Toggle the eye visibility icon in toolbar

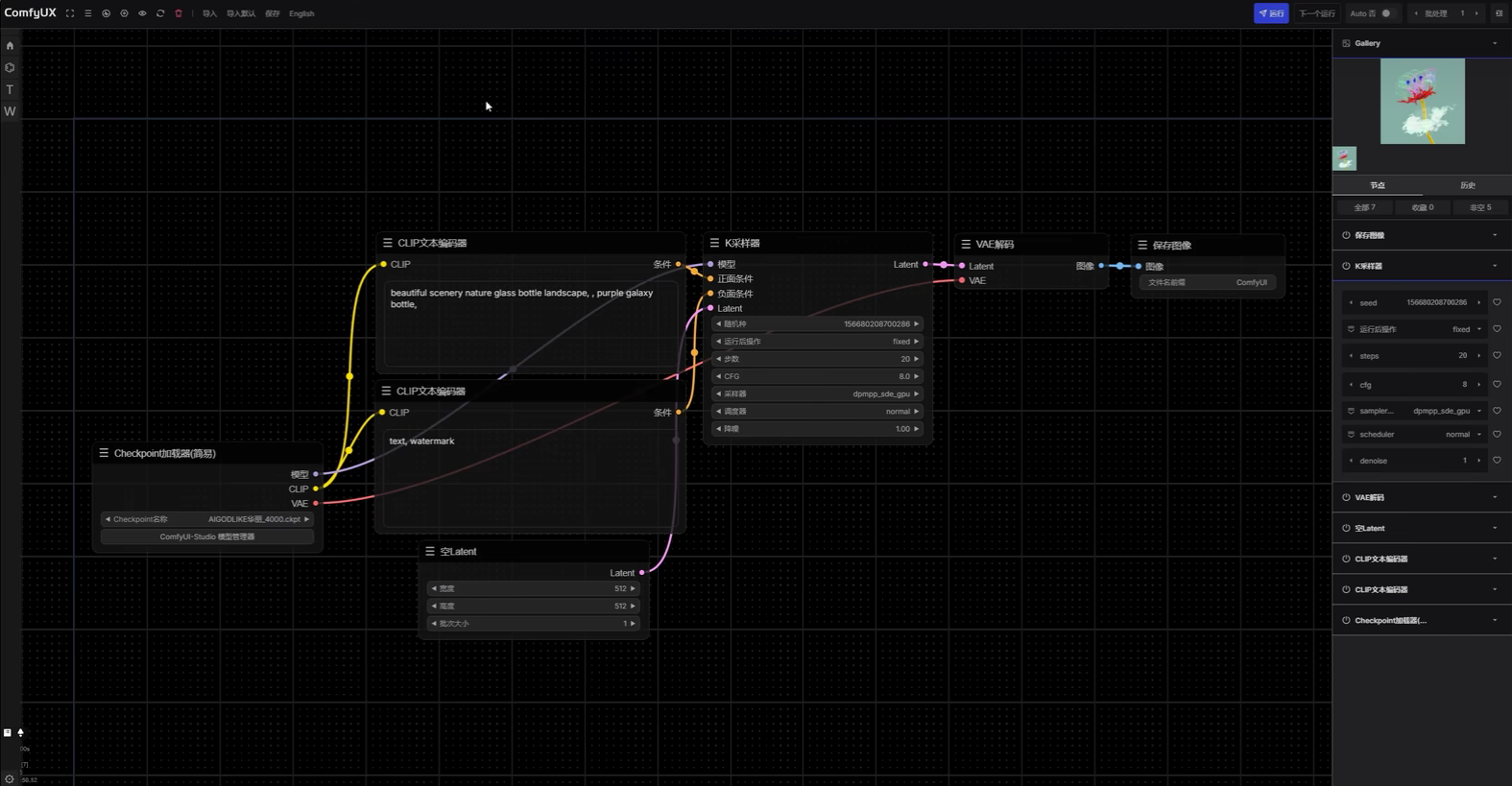point(142,13)
